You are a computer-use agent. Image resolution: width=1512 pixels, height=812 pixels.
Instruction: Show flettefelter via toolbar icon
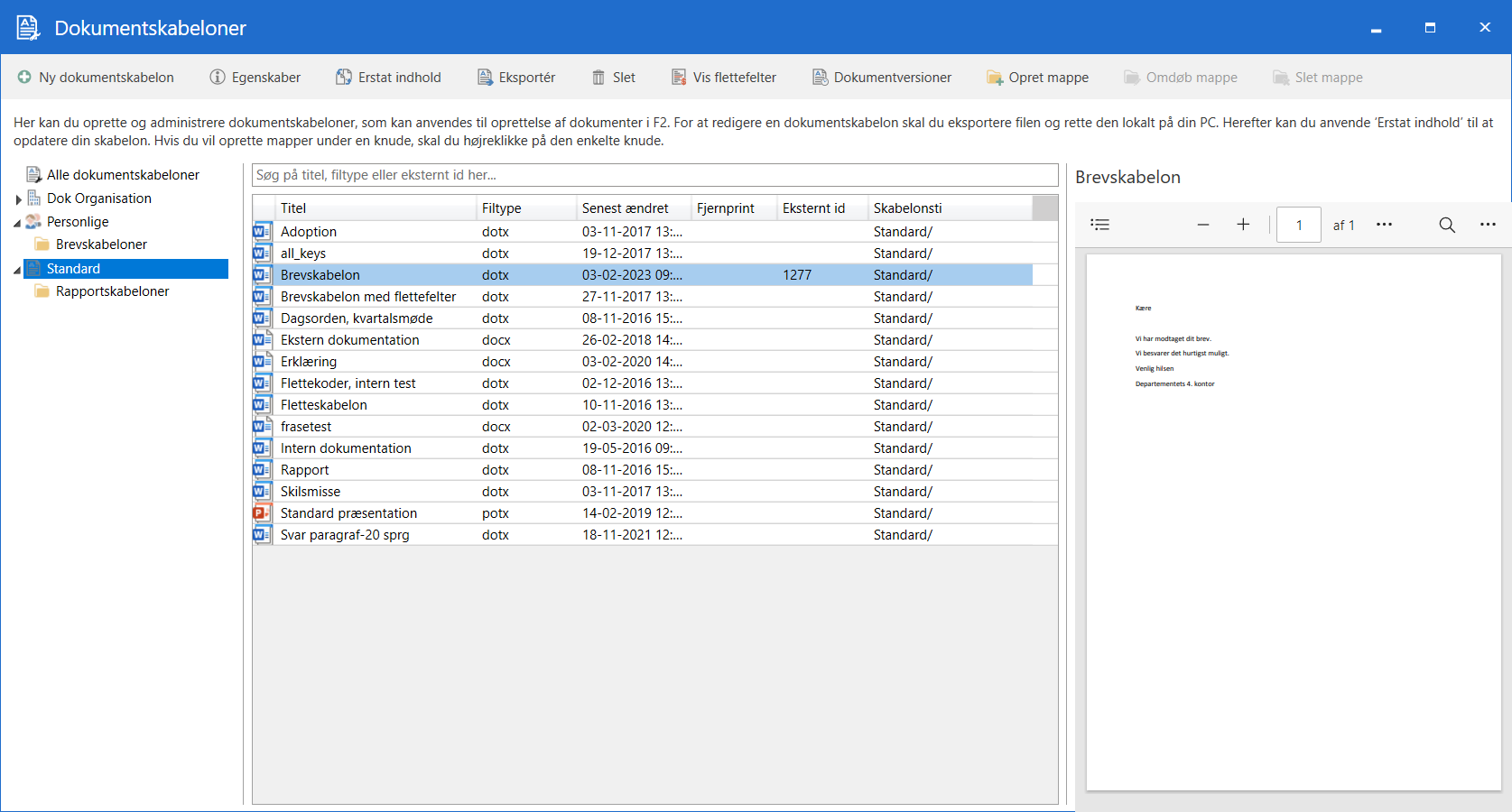click(x=679, y=78)
